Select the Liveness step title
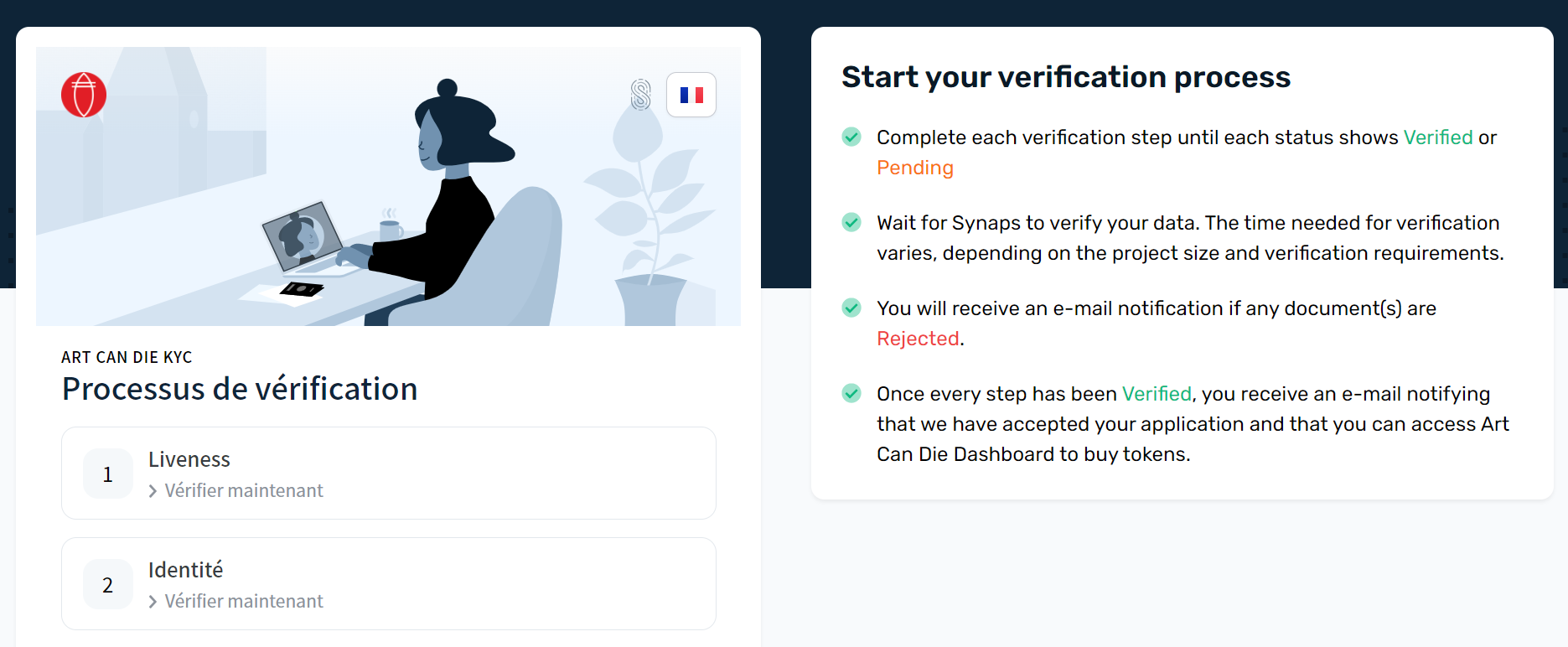Viewport: 1568px width, 647px height. [189, 459]
